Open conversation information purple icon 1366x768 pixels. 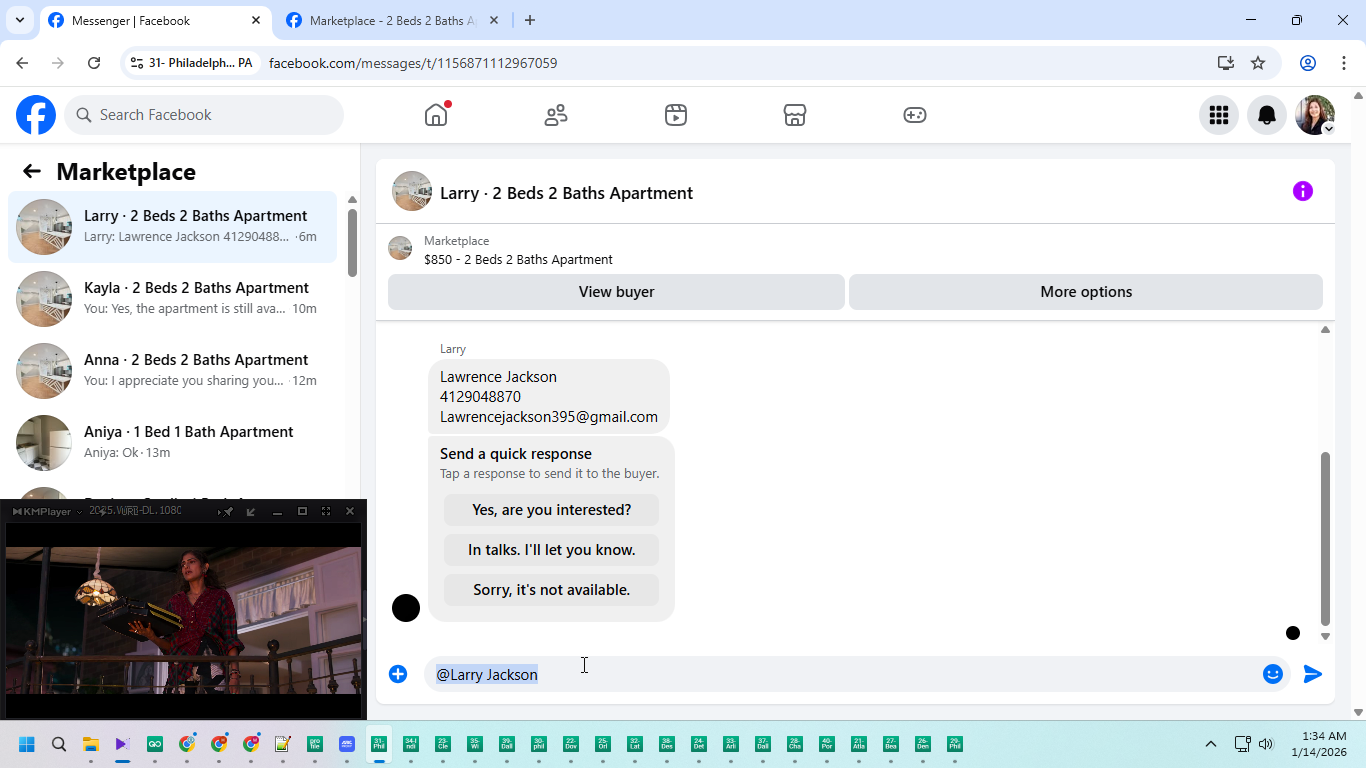(1303, 191)
